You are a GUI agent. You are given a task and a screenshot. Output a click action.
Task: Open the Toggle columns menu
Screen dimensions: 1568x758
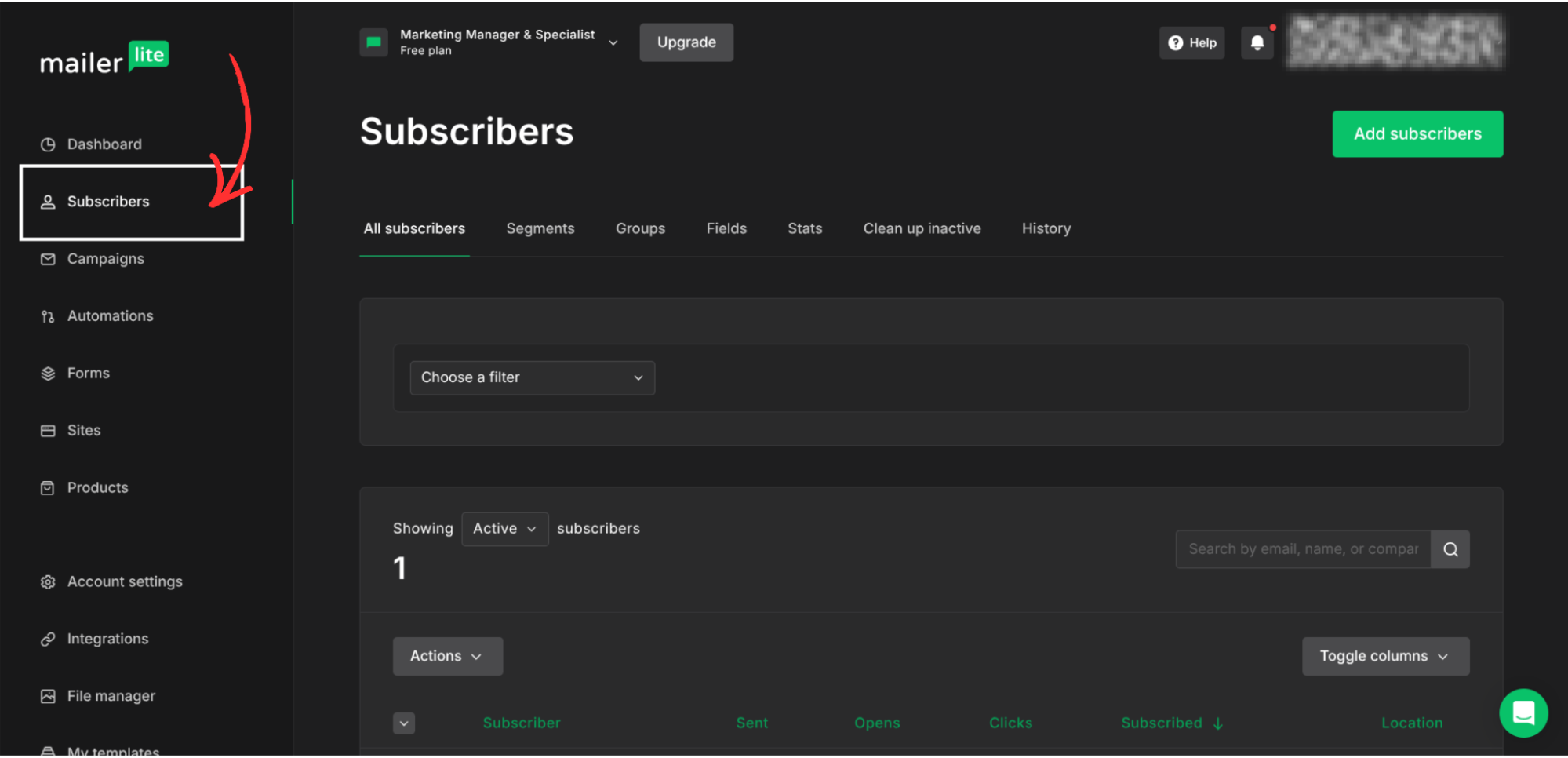(x=1385, y=656)
